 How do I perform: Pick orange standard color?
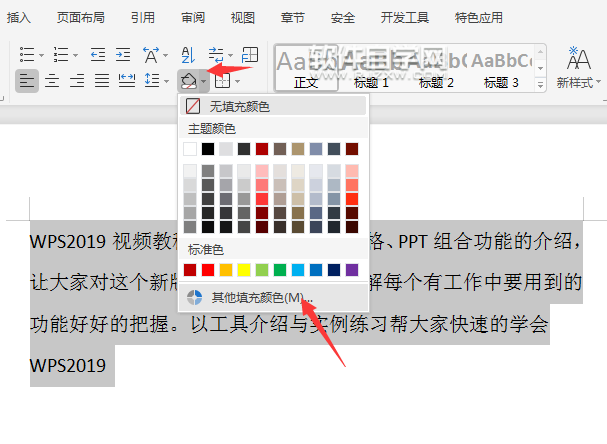(x=226, y=270)
